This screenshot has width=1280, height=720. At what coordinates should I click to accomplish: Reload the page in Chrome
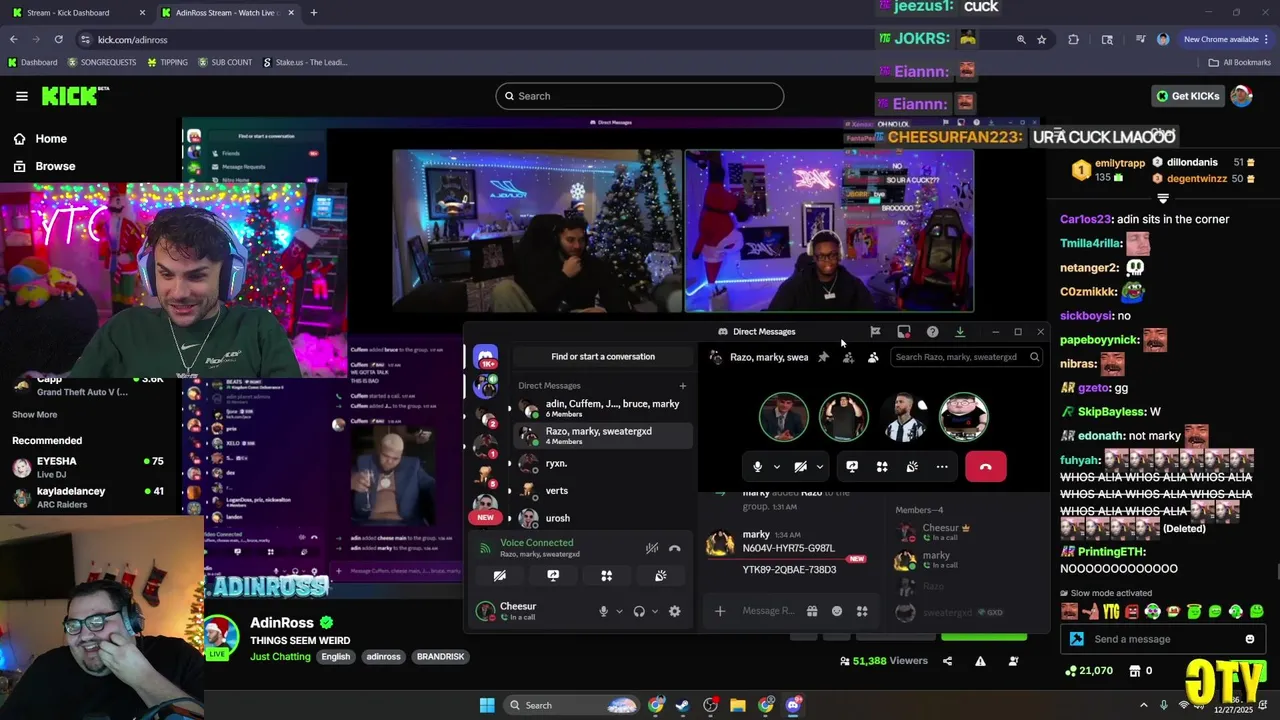tap(59, 39)
